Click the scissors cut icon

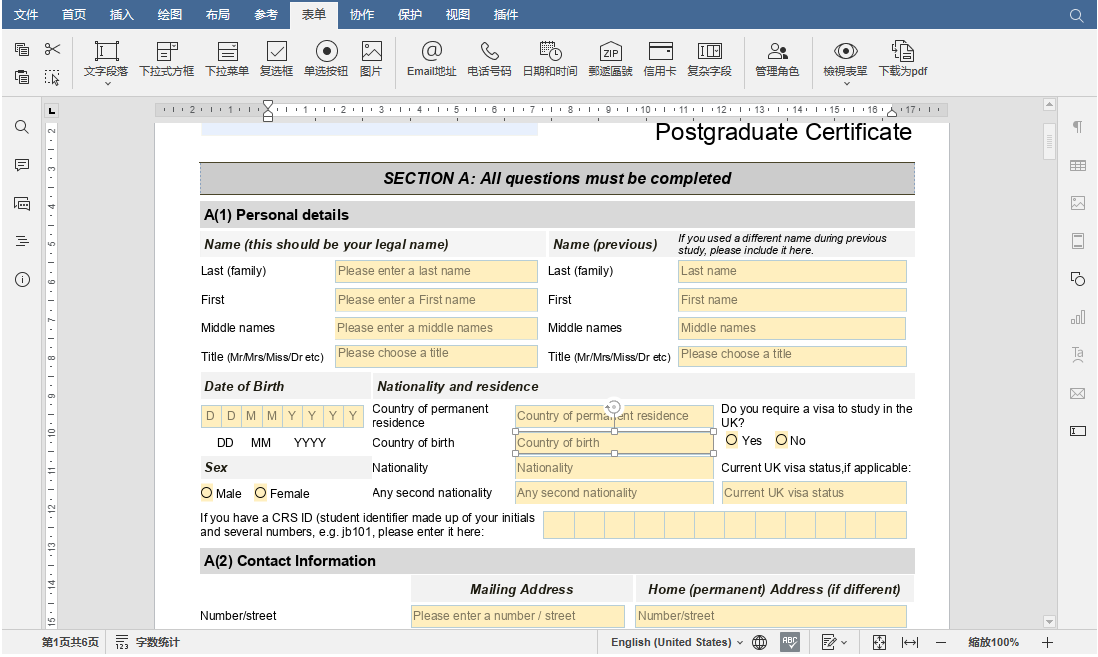click(x=52, y=49)
